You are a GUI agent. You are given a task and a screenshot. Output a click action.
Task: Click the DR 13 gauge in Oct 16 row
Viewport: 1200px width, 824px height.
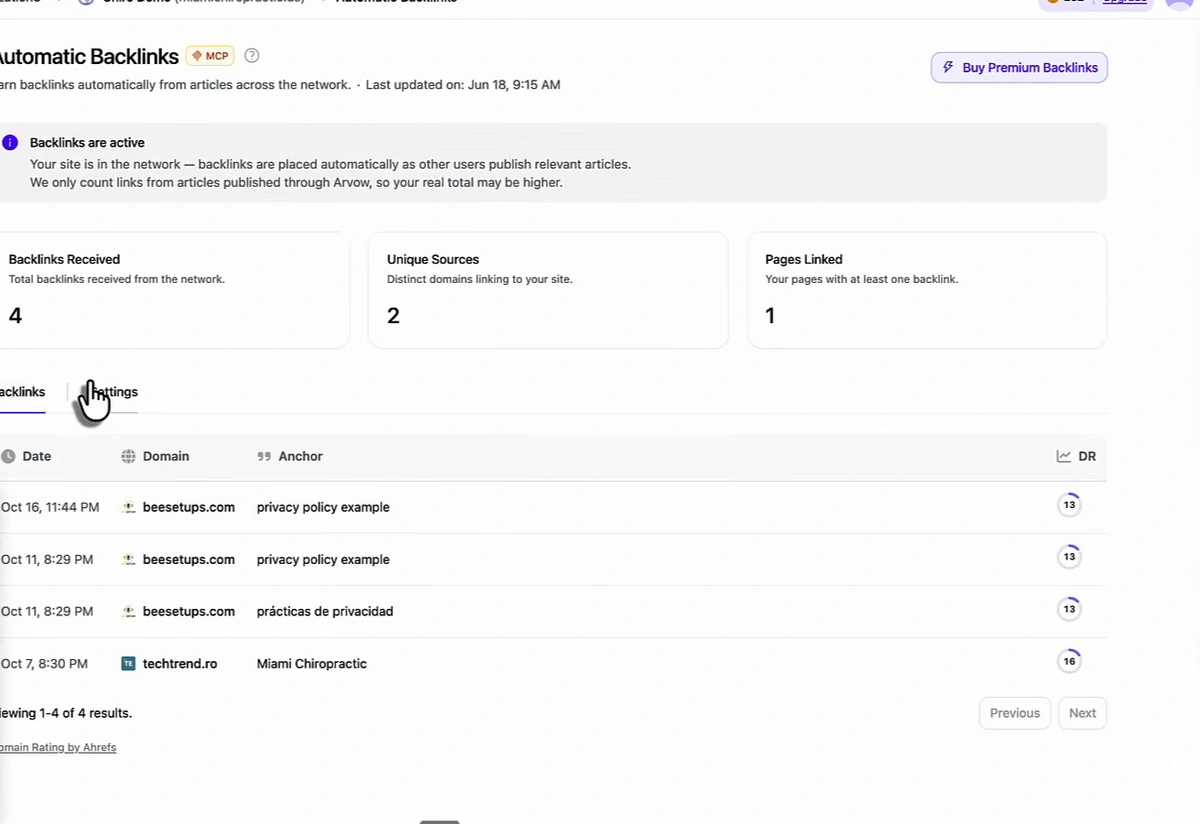pos(1069,505)
